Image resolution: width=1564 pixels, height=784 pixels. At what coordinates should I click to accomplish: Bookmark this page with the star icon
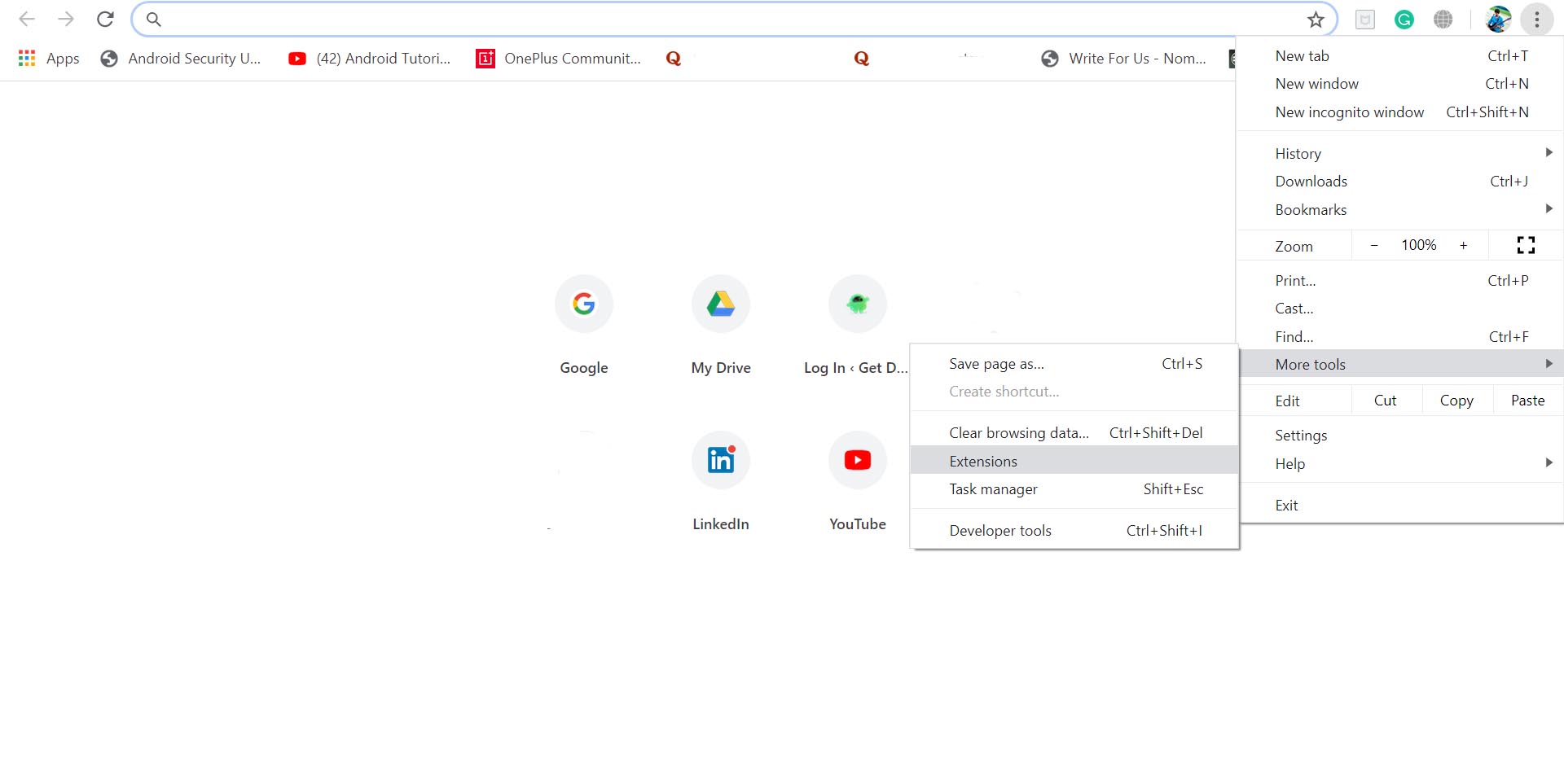tap(1316, 20)
